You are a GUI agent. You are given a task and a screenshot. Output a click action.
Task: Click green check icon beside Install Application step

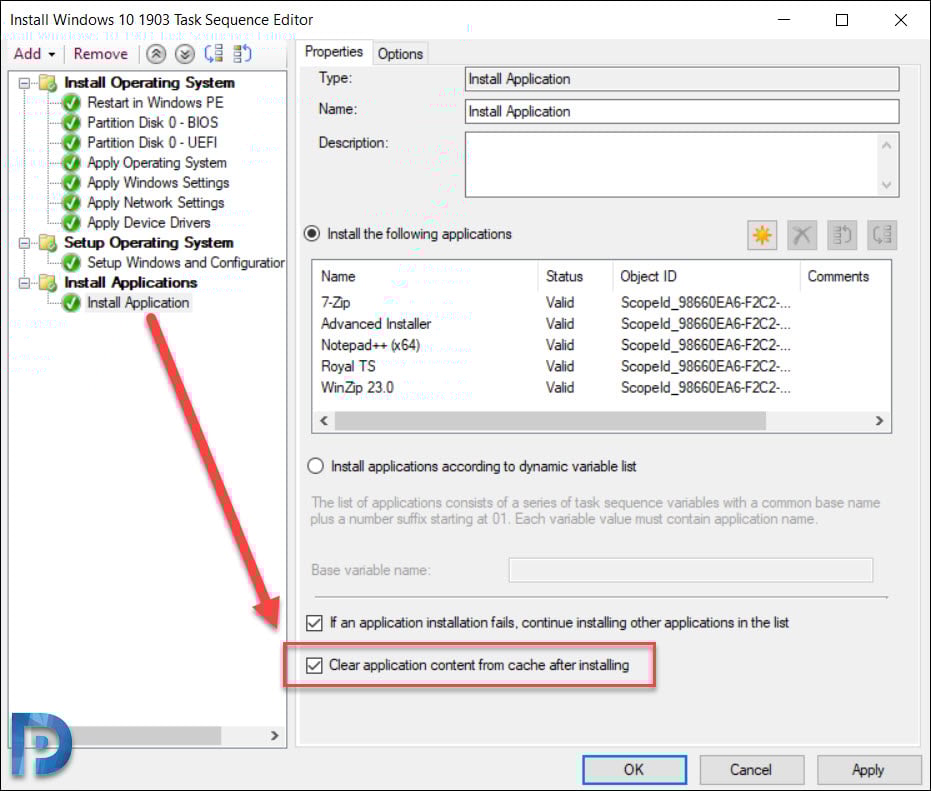point(71,303)
